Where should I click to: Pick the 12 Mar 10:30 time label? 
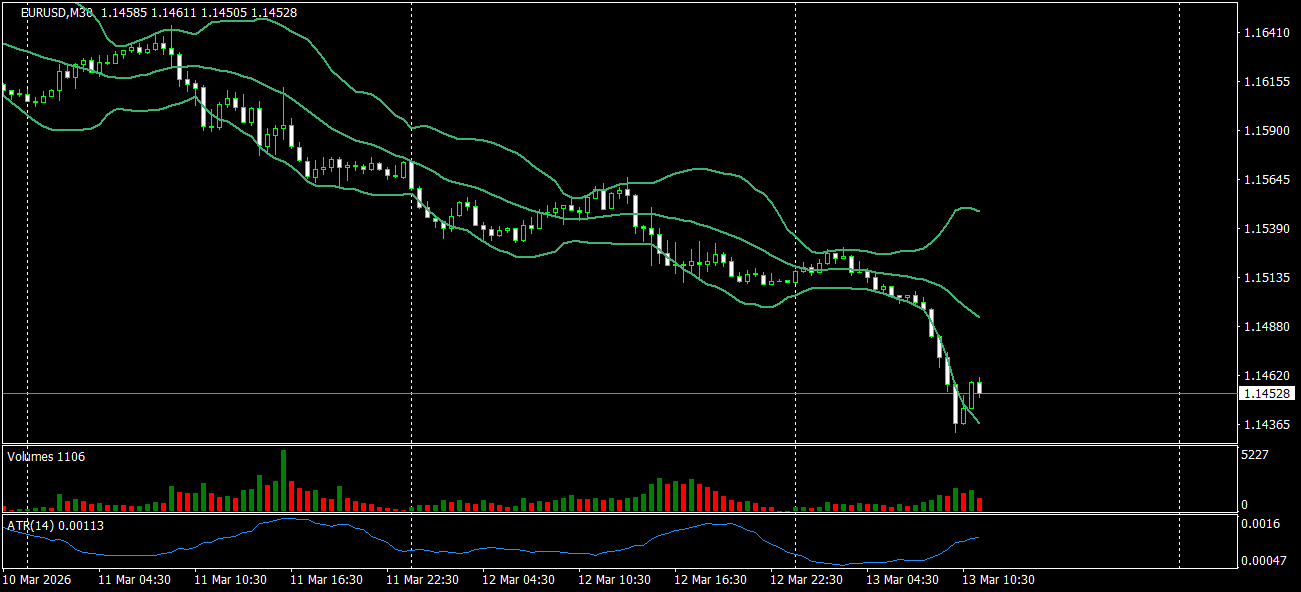[x=614, y=580]
